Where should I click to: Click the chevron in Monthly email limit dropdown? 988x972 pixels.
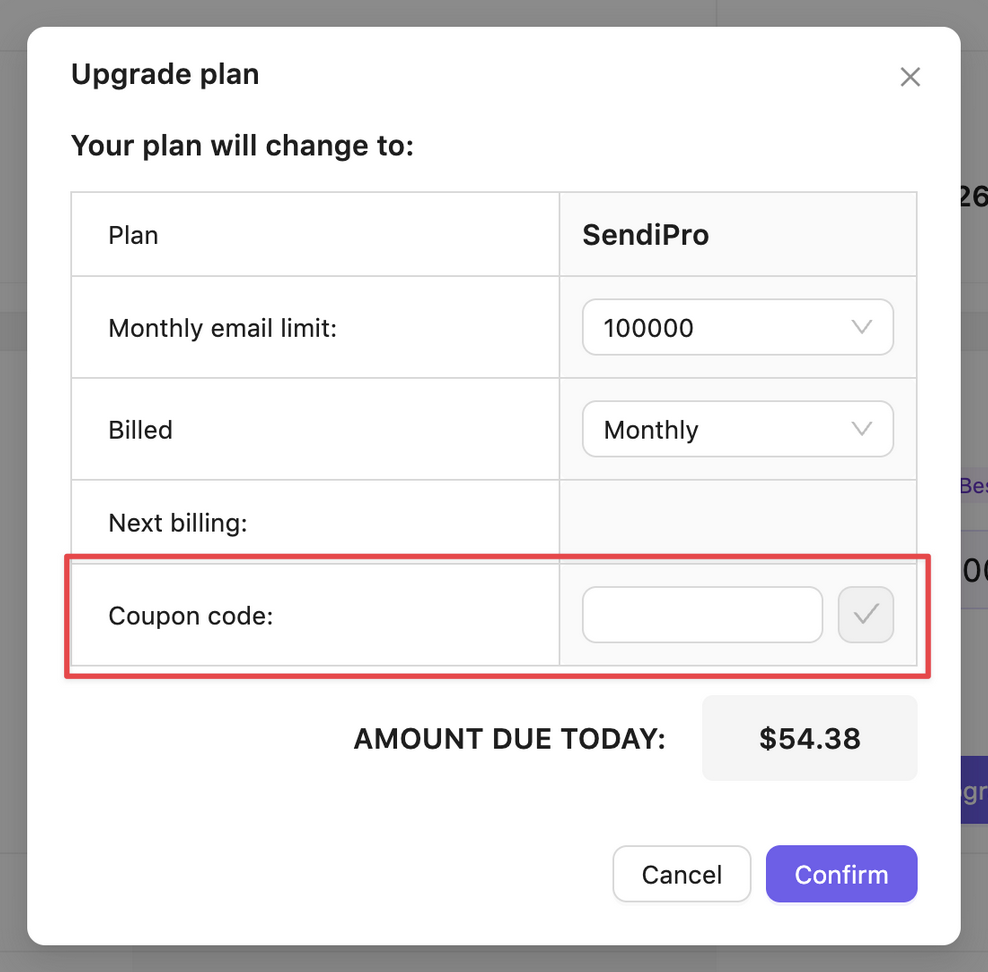861,327
